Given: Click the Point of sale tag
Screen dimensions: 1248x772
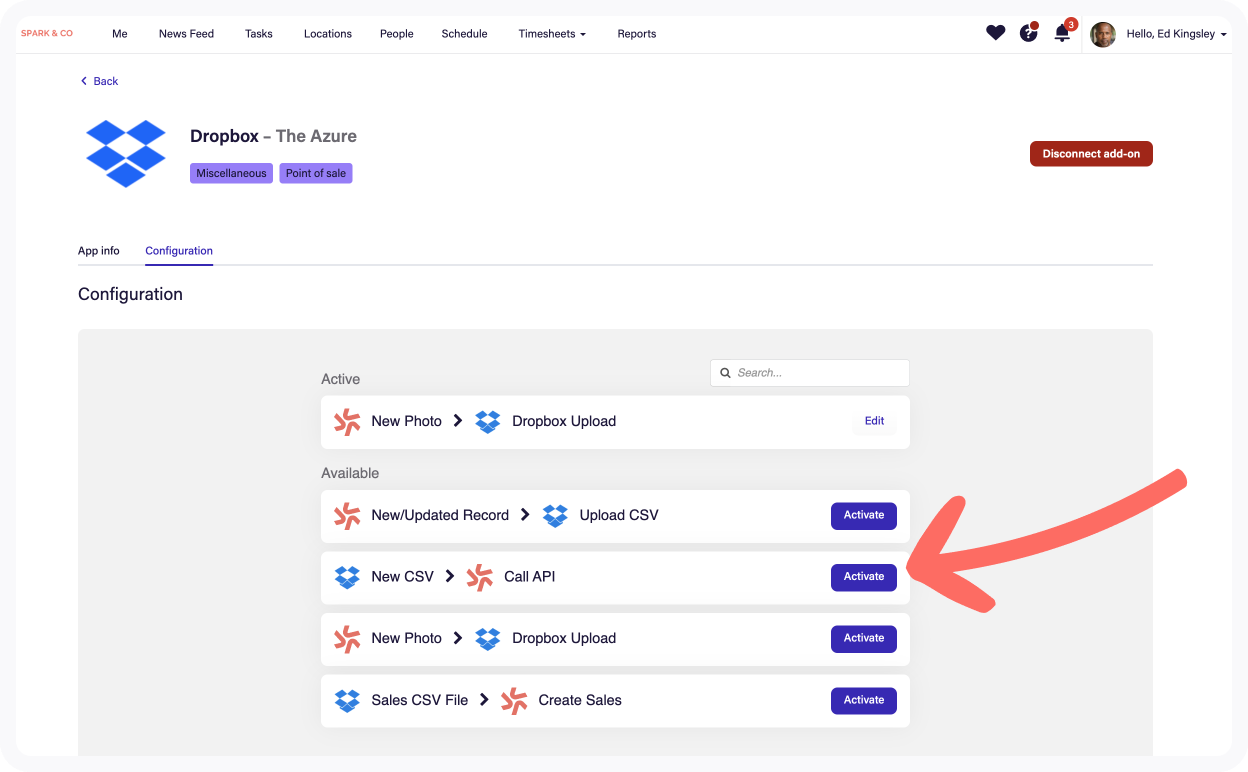Looking at the screenshot, I should pyautogui.click(x=316, y=173).
